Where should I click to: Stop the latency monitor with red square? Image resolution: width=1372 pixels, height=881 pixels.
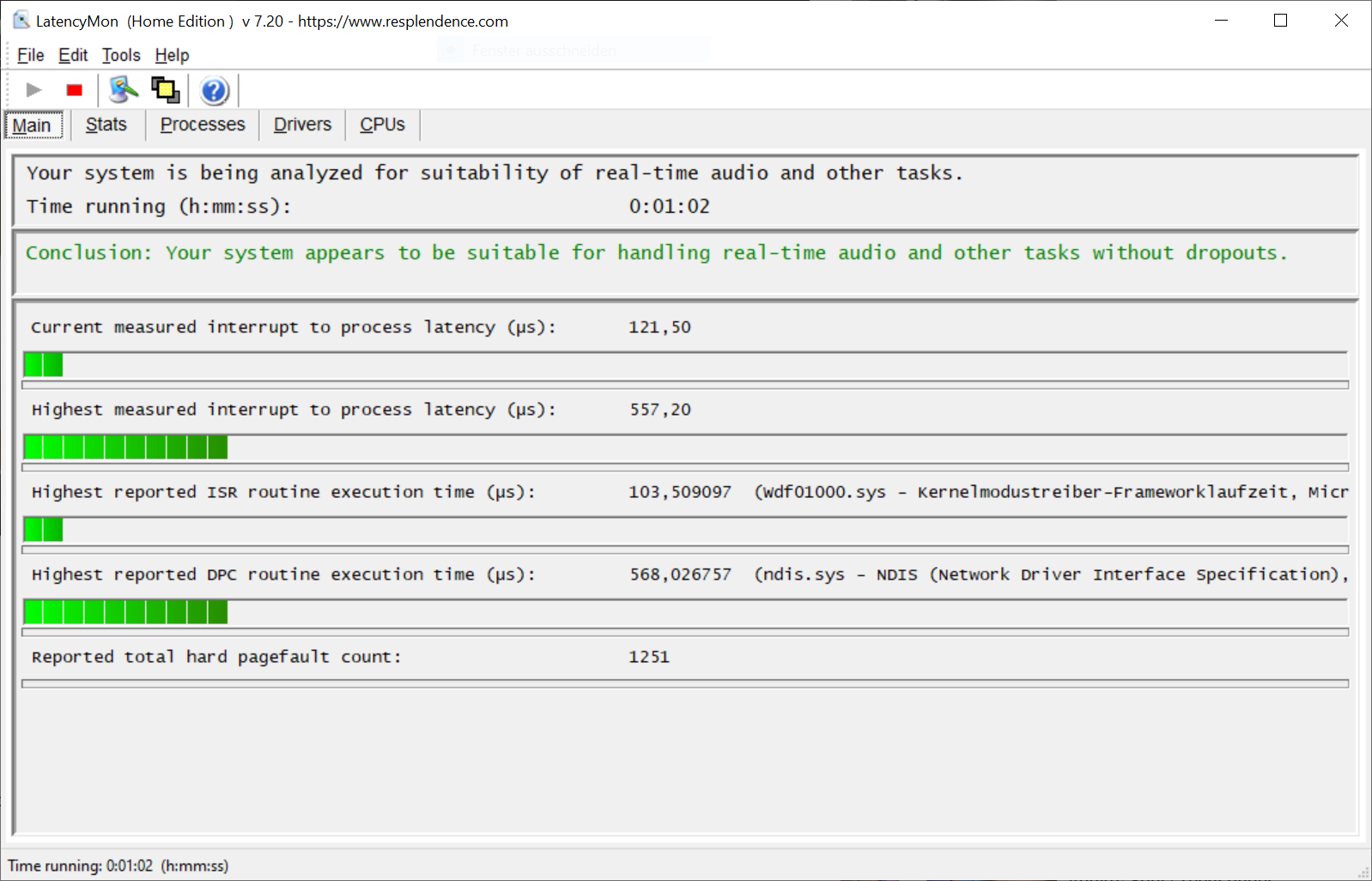point(75,90)
